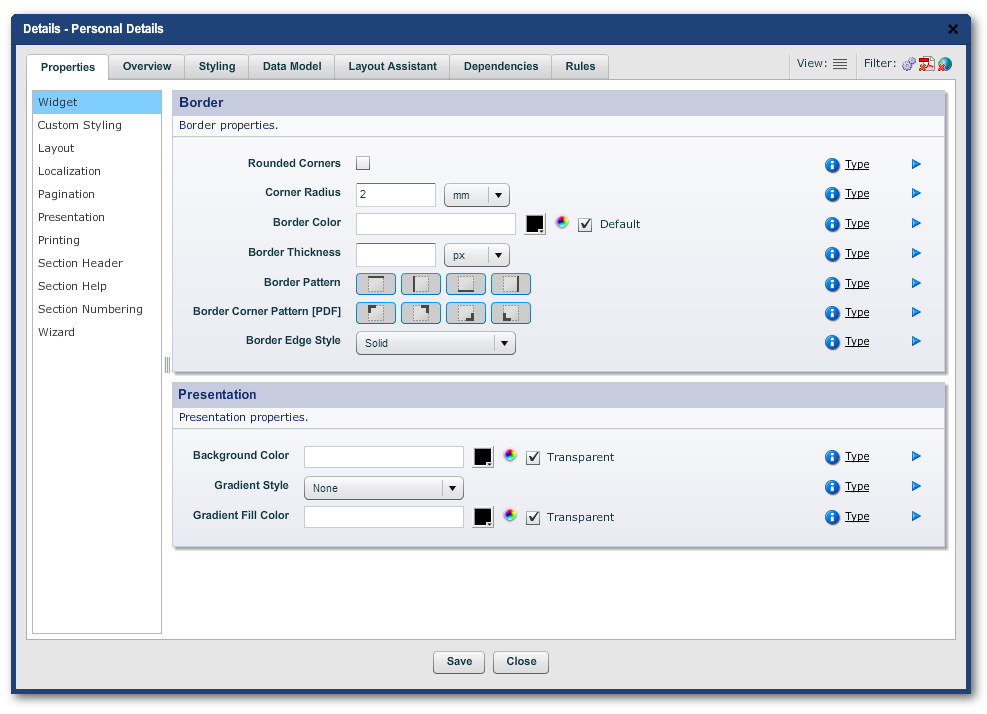Expand blue arrow for Border Thickness row
987x714 pixels.
(x=916, y=253)
